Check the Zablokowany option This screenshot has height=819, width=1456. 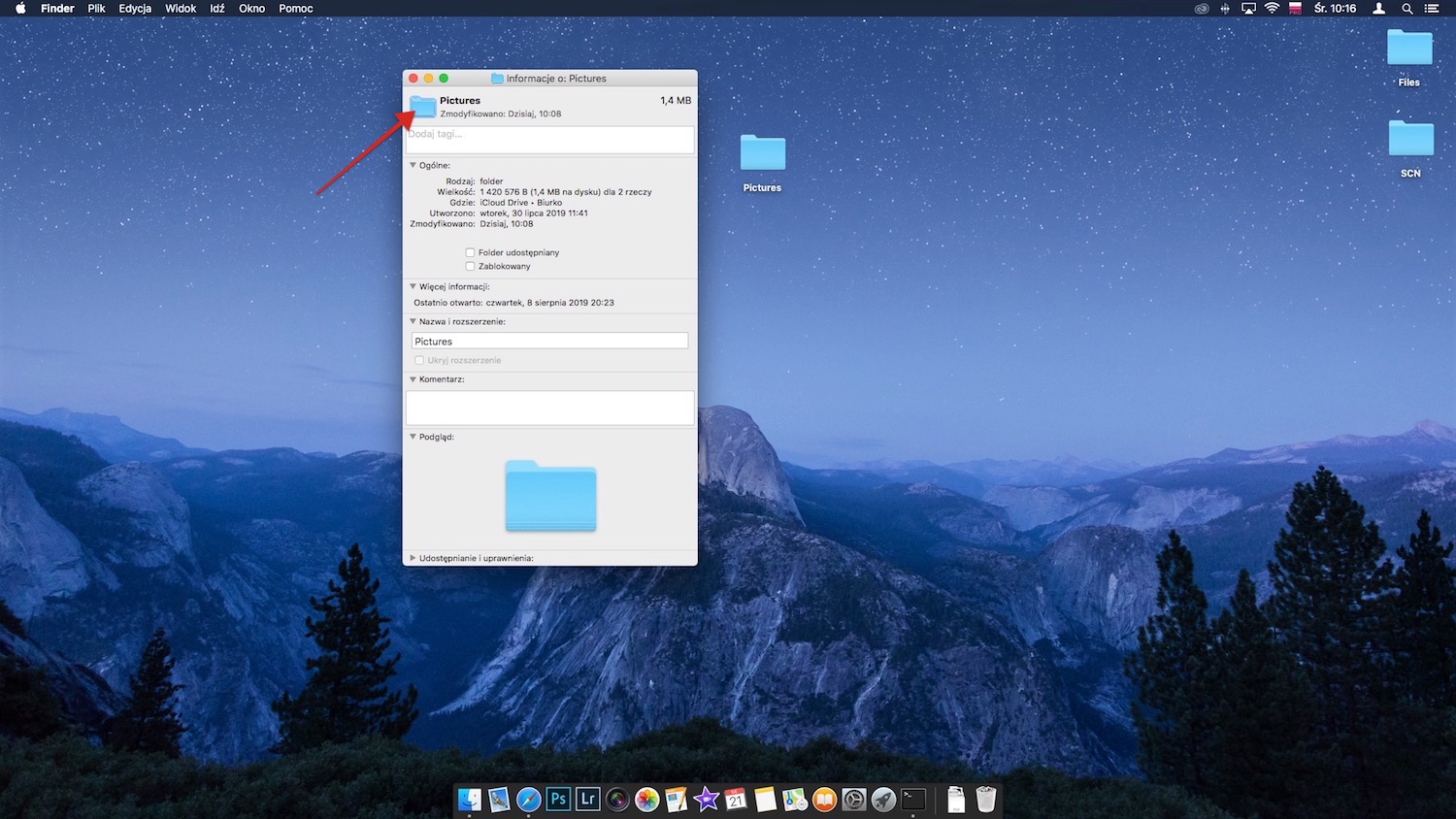470,266
